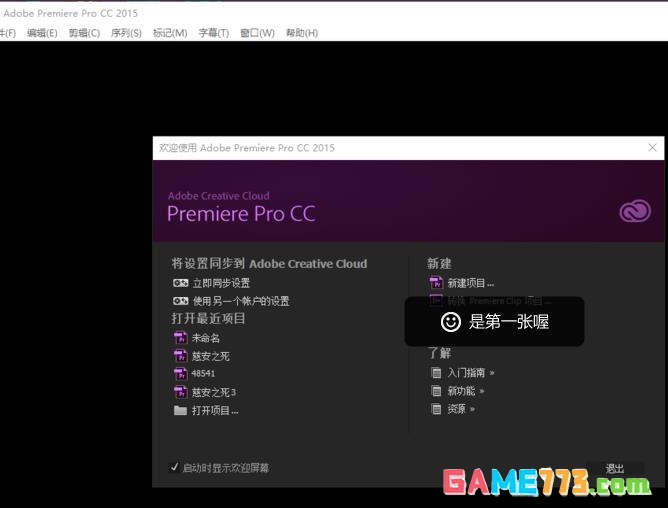Open recent project 未命名

point(206,338)
